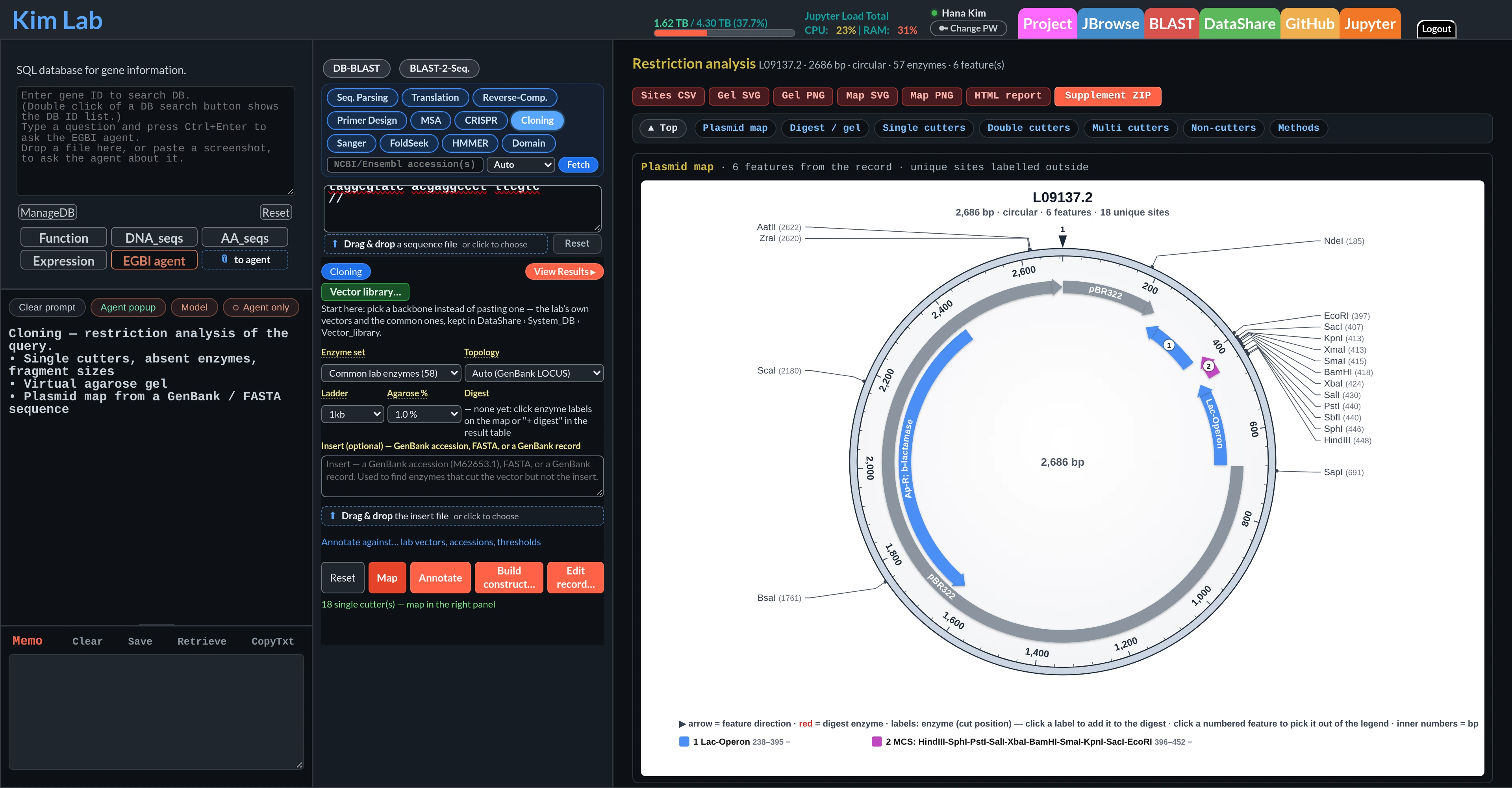Click the Insert sequence text area

[x=463, y=476]
